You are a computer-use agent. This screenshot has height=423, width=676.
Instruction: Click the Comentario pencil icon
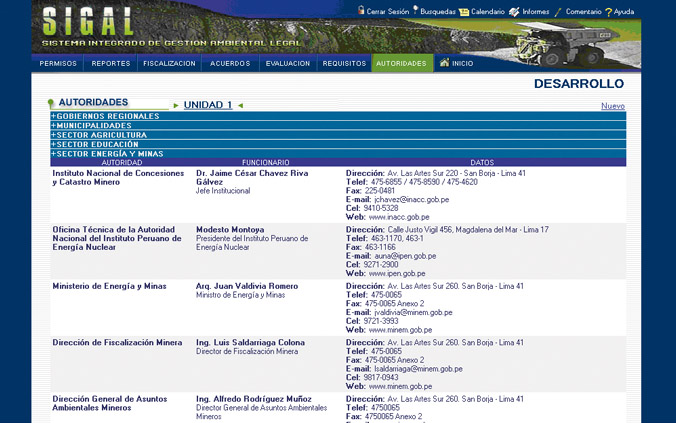coord(557,11)
